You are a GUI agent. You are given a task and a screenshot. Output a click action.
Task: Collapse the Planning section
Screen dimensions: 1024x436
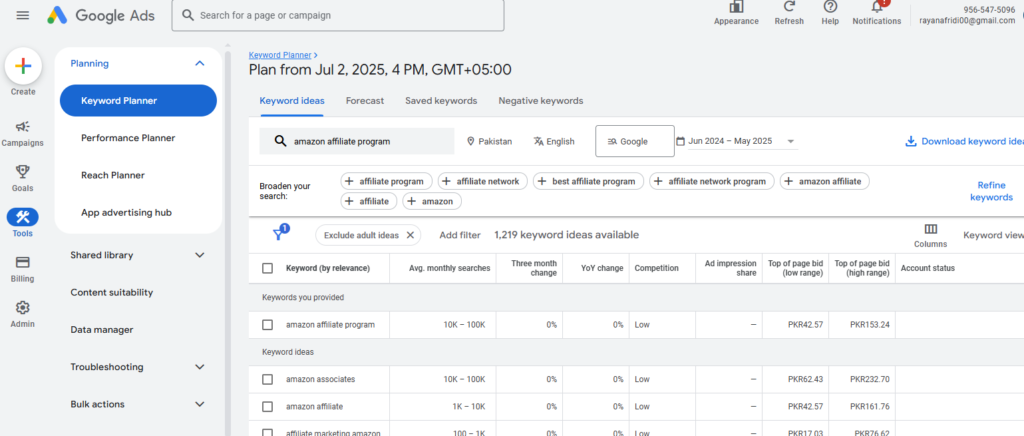pos(199,63)
